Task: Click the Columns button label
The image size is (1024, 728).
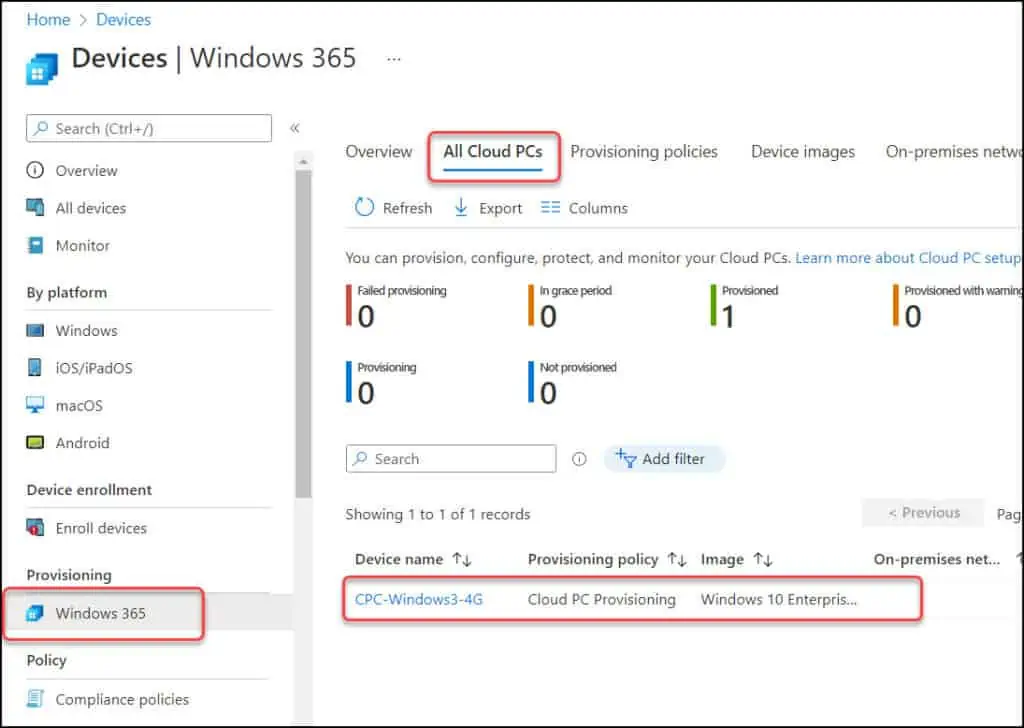Action: tap(598, 208)
